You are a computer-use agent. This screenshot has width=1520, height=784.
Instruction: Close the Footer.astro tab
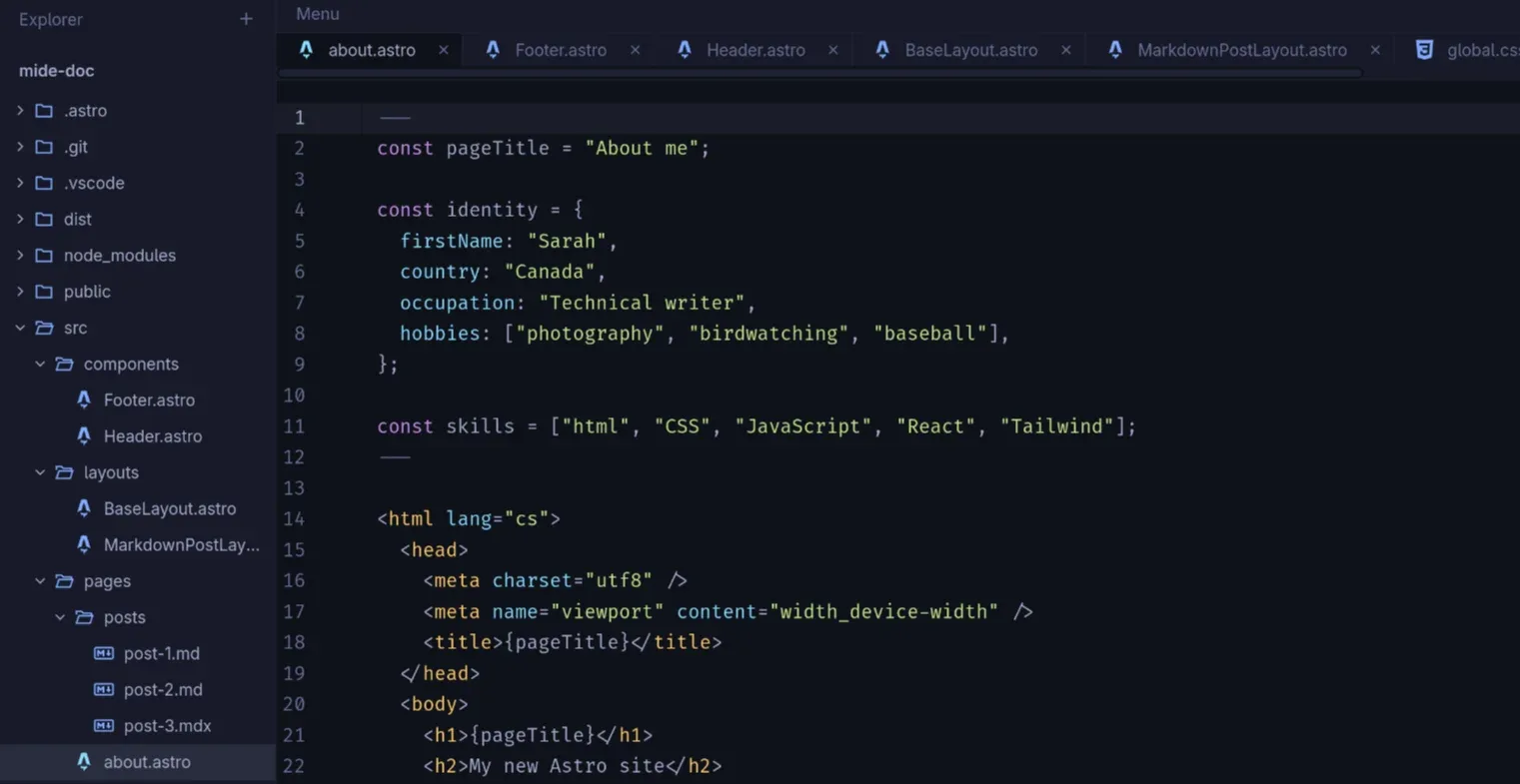pos(636,50)
